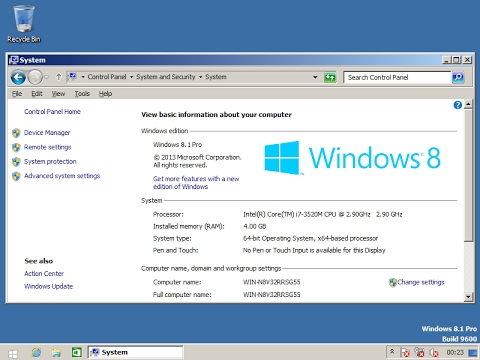This screenshot has width=480, height=360.
Task: Open Device Manager link
Action: (x=47, y=133)
